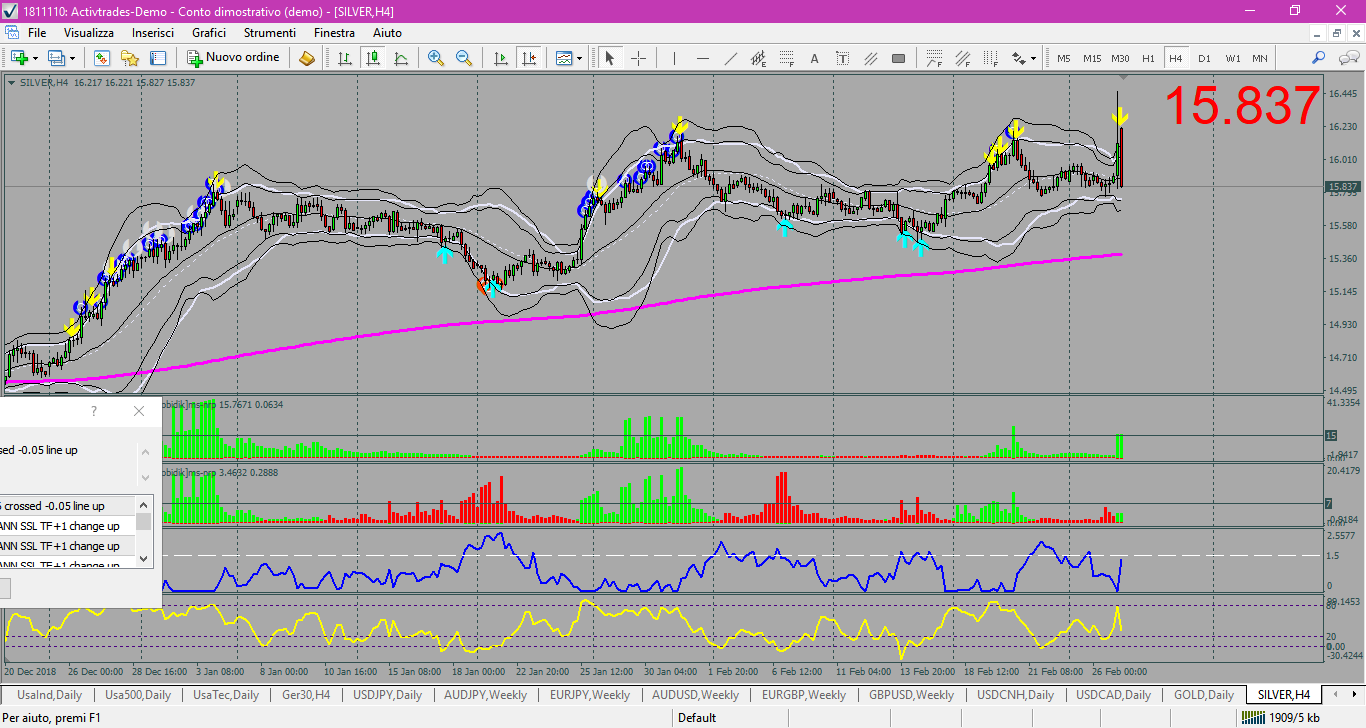
Task: Select the text label T tool
Action: pos(842,58)
